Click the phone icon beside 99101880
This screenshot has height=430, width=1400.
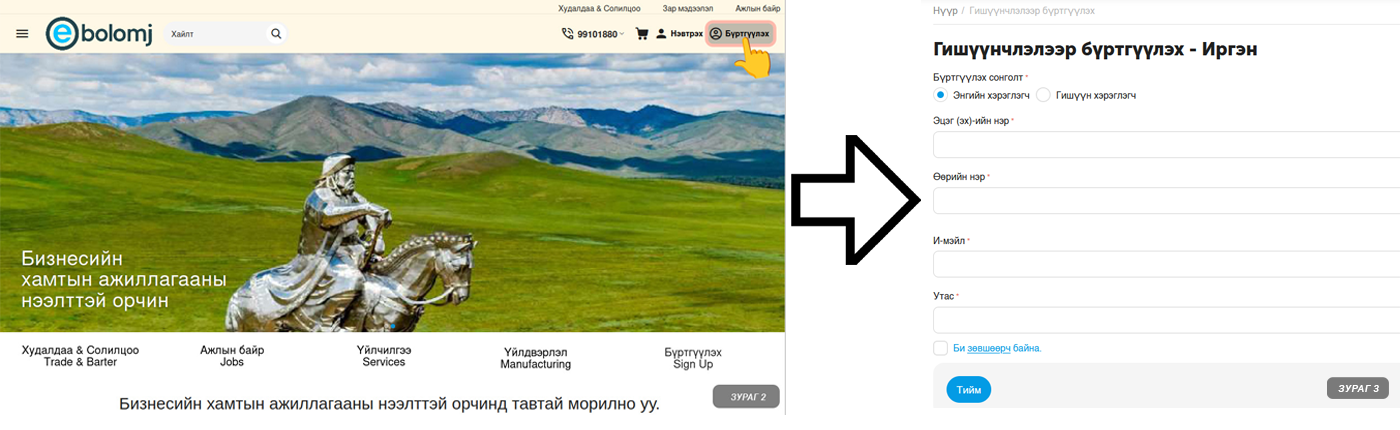(568, 33)
